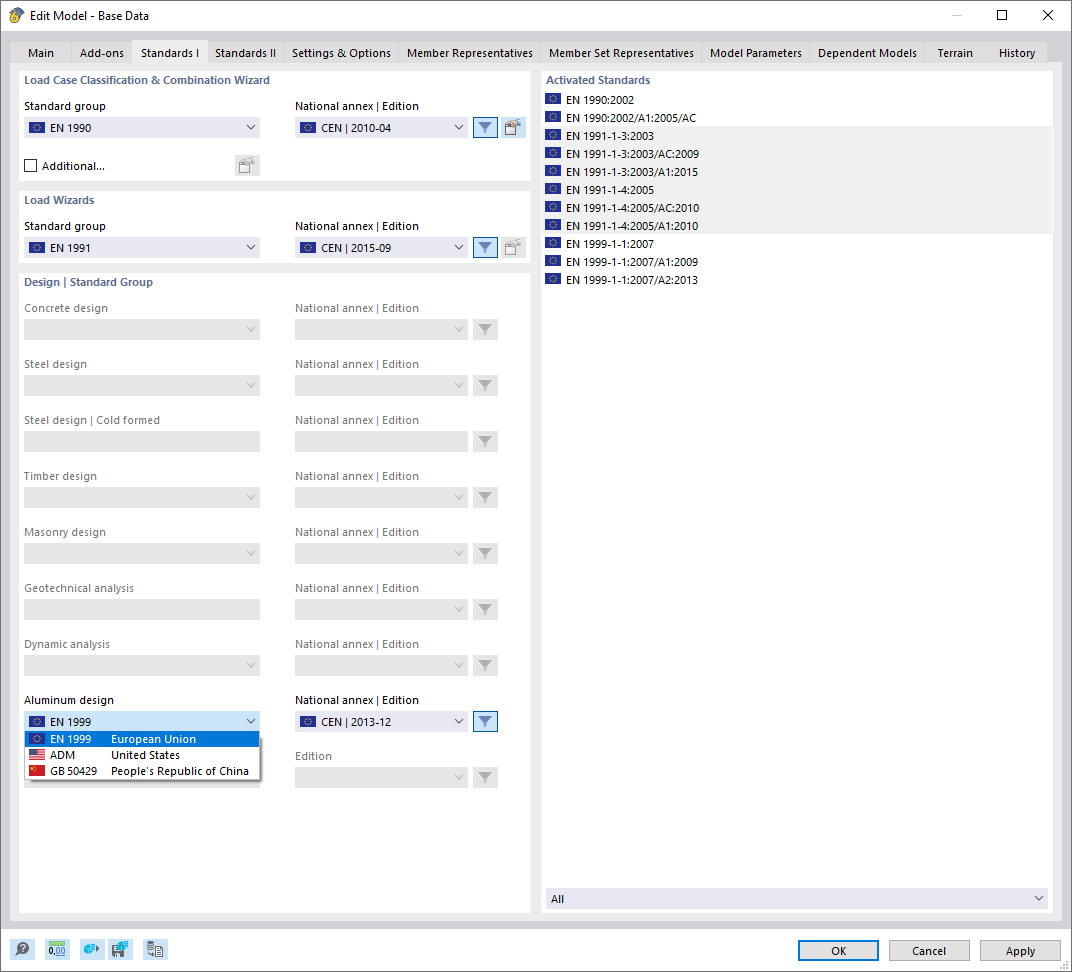Screen dimensions: 1072x972
Task: Click the filter icon for the Load Wizards annex
Action: click(485, 247)
